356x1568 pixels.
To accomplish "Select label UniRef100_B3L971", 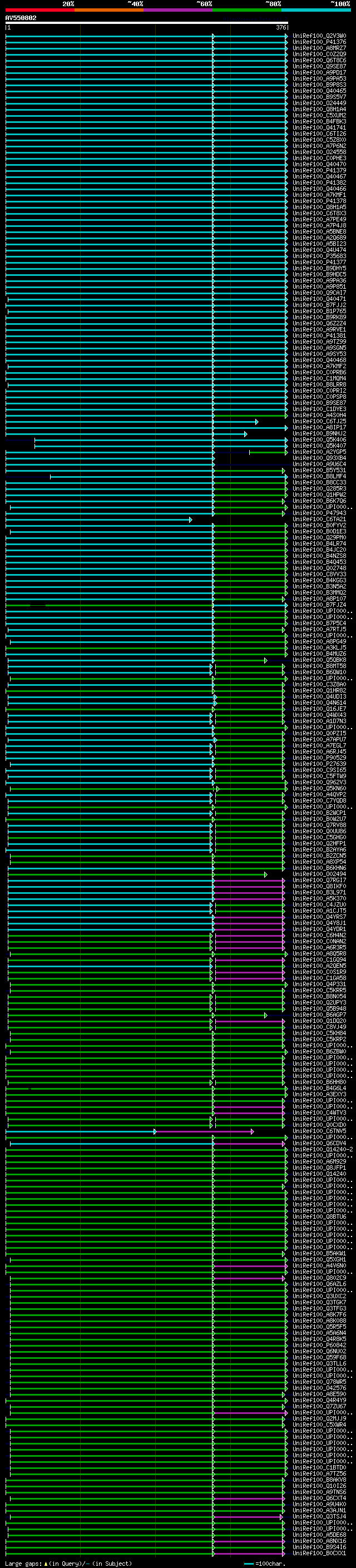I will click(x=319, y=892).
